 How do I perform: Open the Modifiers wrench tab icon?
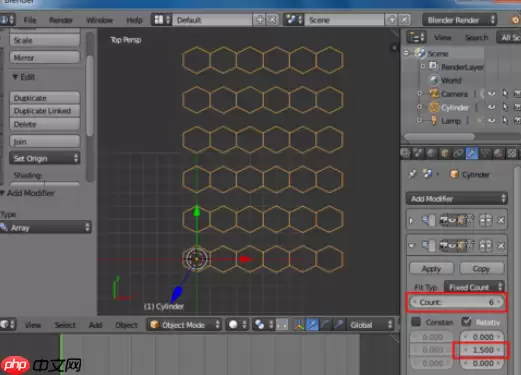click(x=472, y=153)
